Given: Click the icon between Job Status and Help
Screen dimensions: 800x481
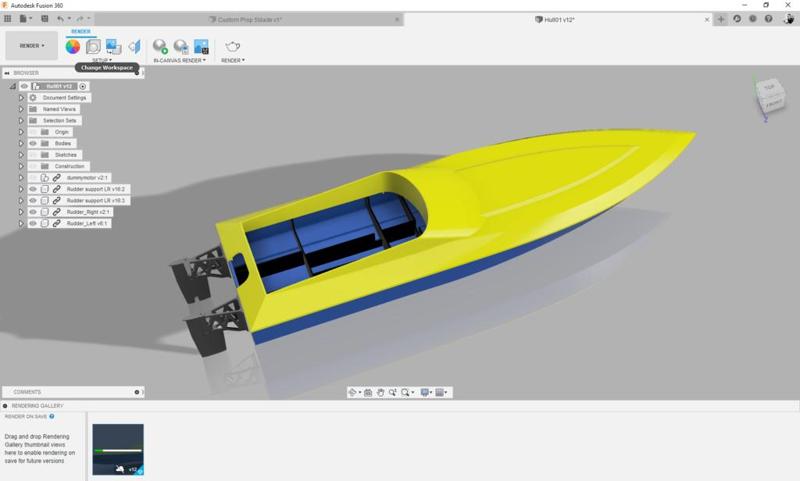Looking at the screenshot, I should pos(753,19).
